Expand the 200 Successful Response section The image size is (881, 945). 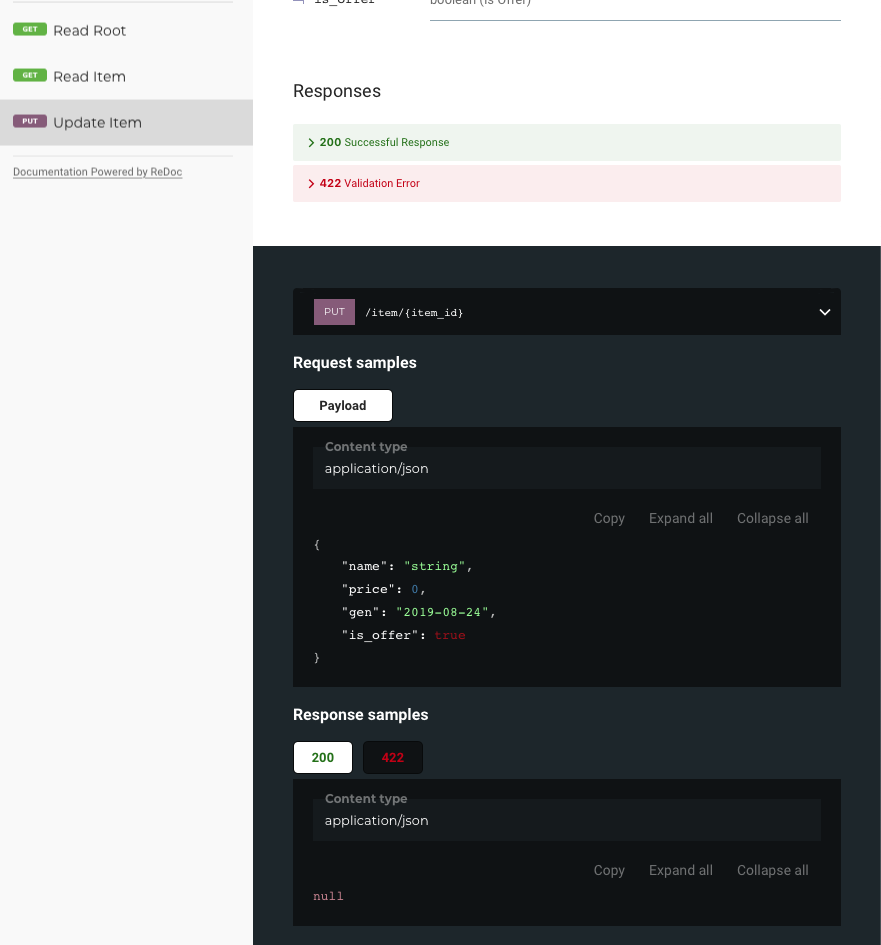[566, 142]
